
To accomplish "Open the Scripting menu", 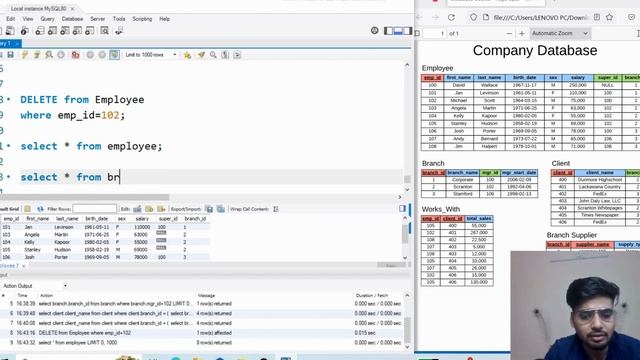I will pos(142,19).
